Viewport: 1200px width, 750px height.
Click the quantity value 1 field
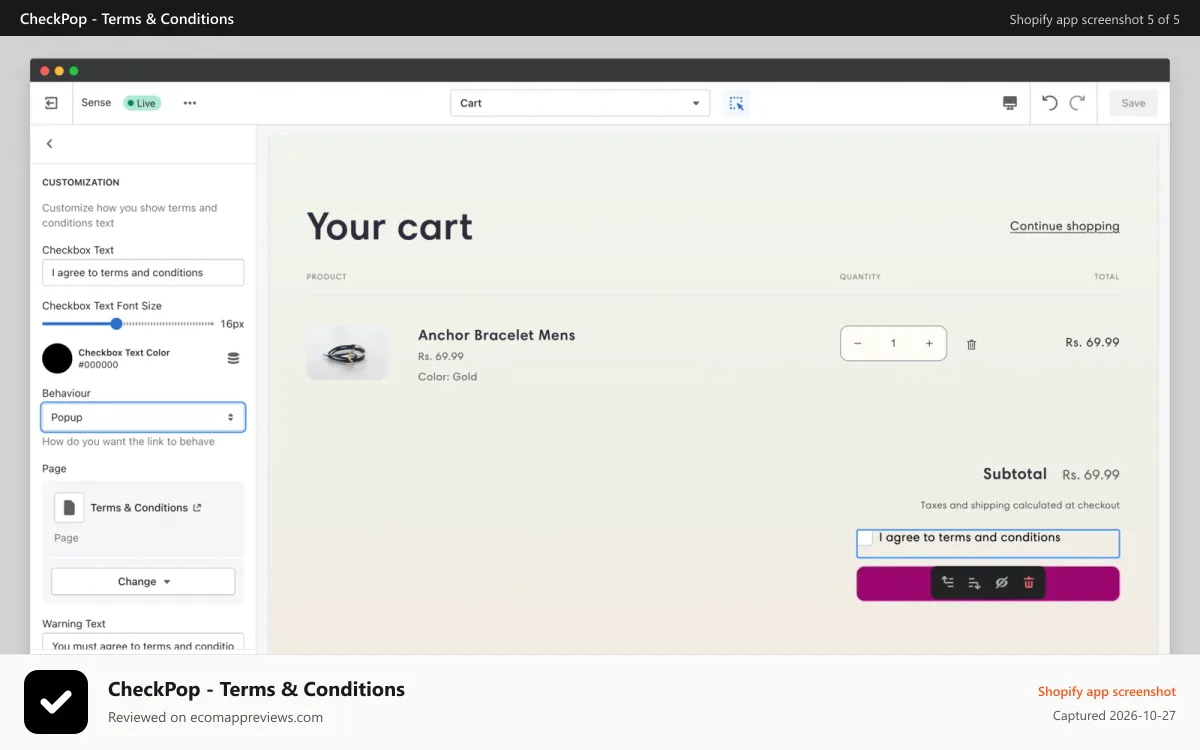(893, 343)
